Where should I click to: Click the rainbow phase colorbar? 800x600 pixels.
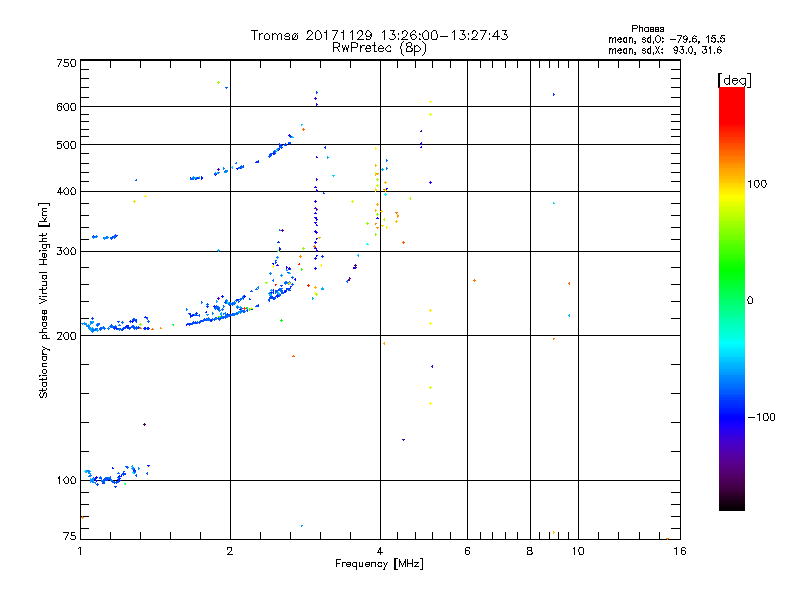pyautogui.click(x=732, y=298)
